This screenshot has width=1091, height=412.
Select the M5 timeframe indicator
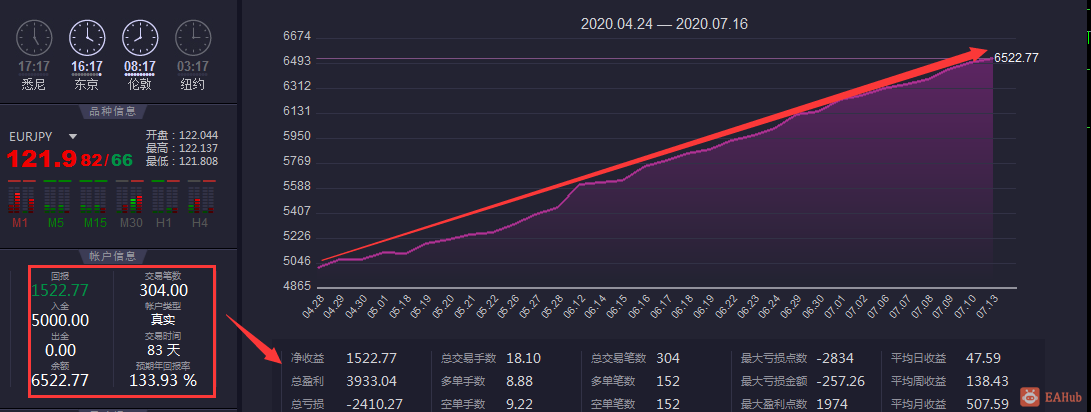click(56, 223)
